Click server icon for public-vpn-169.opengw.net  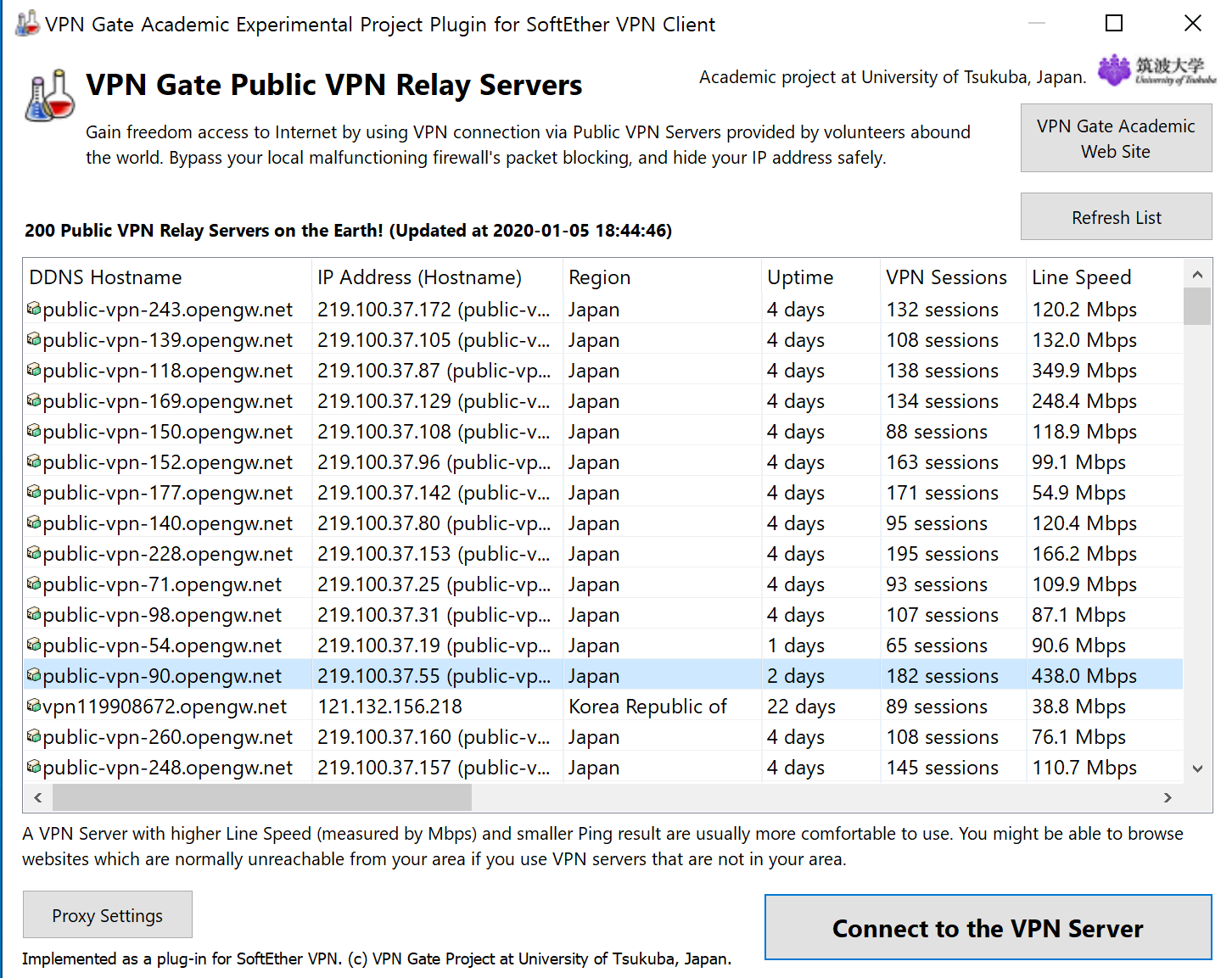(x=34, y=400)
